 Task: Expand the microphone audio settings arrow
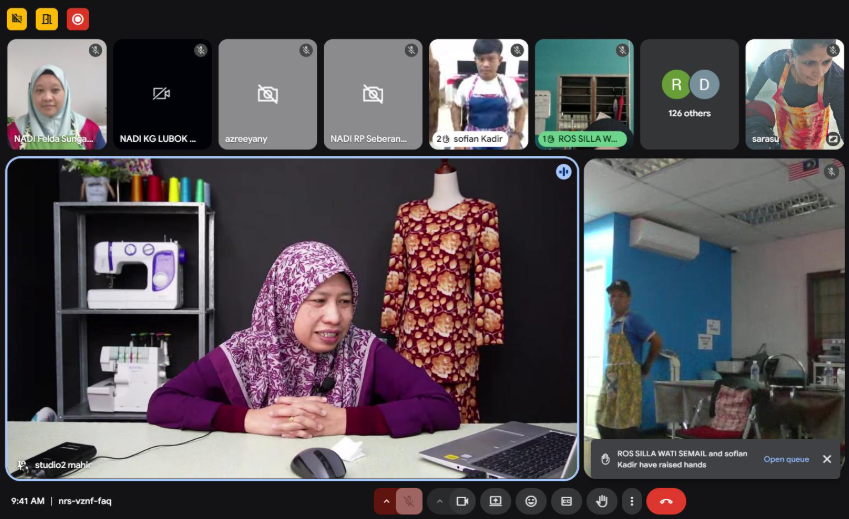[386, 501]
